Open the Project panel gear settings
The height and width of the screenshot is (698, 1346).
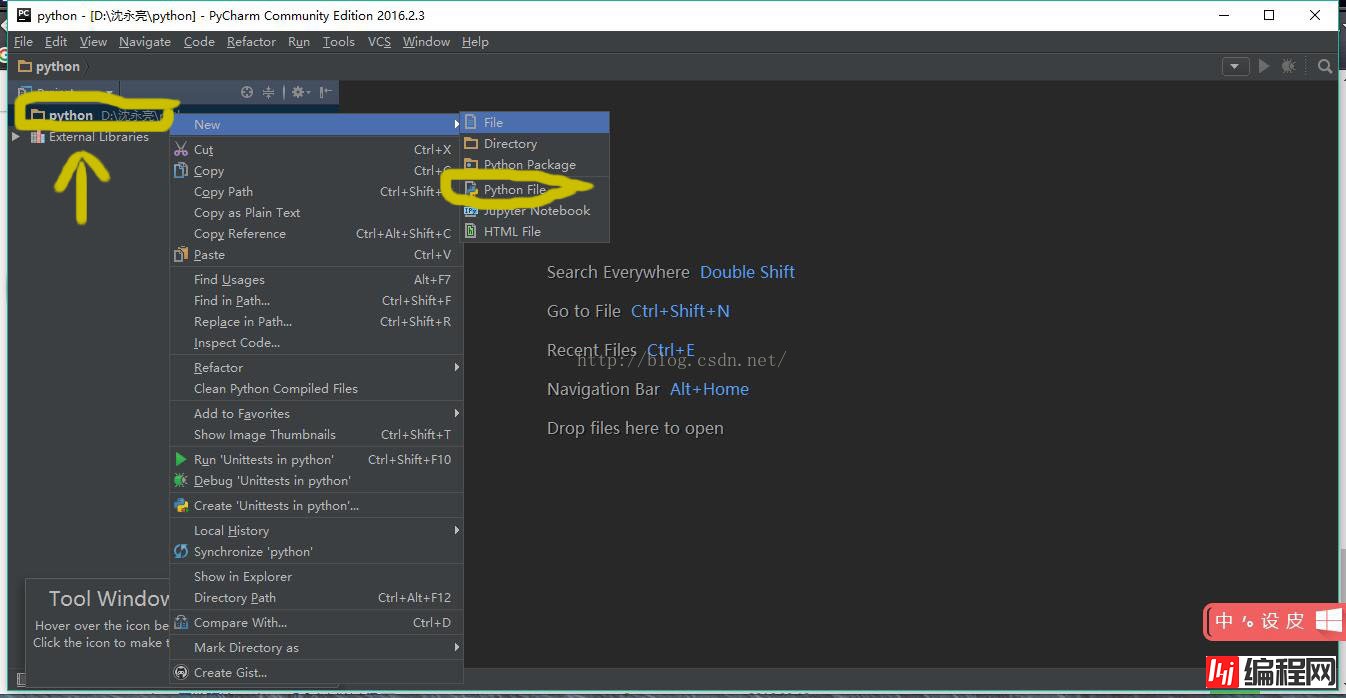click(298, 92)
